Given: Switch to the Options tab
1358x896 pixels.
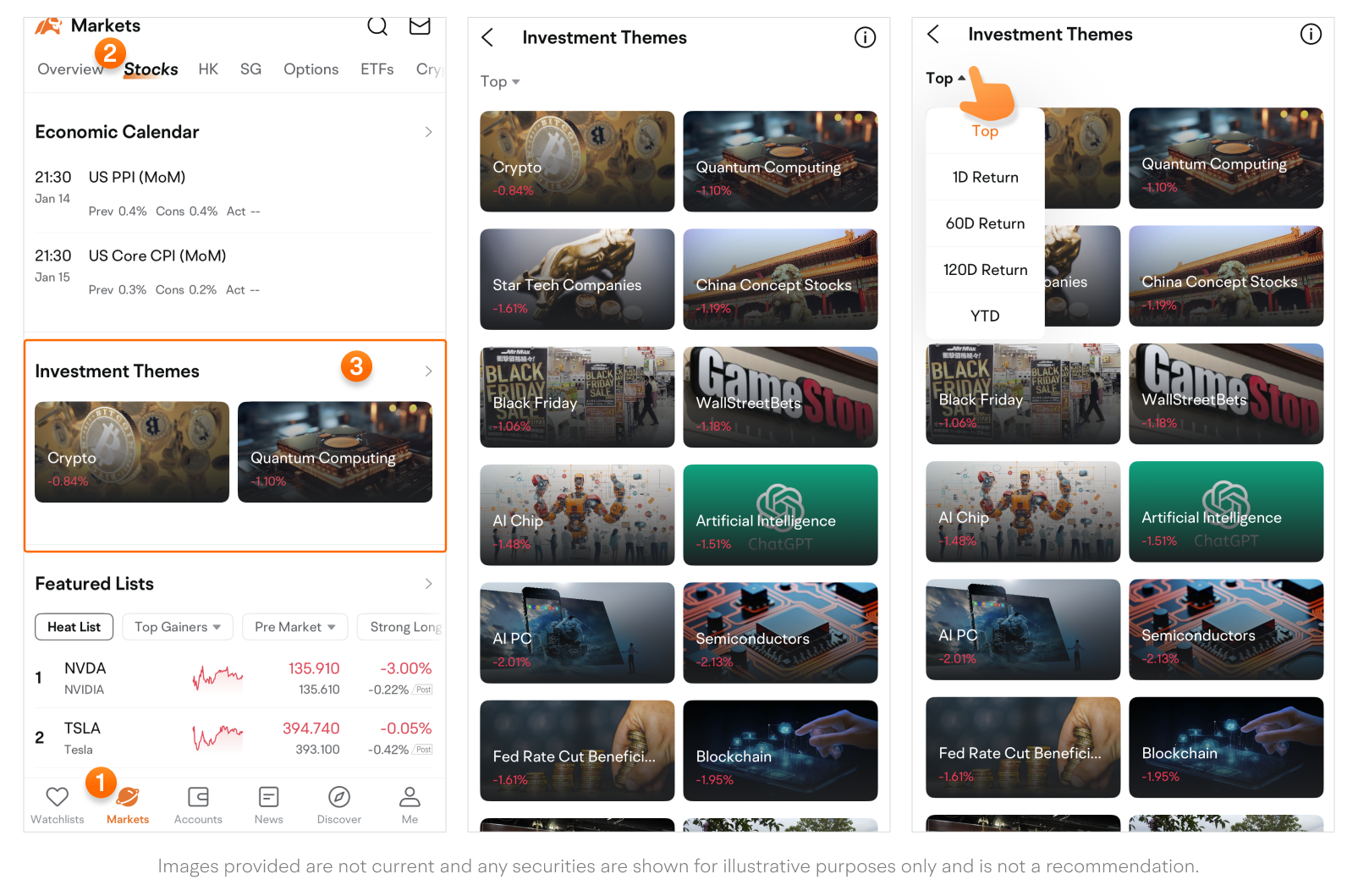Looking at the screenshot, I should pos(311,69).
